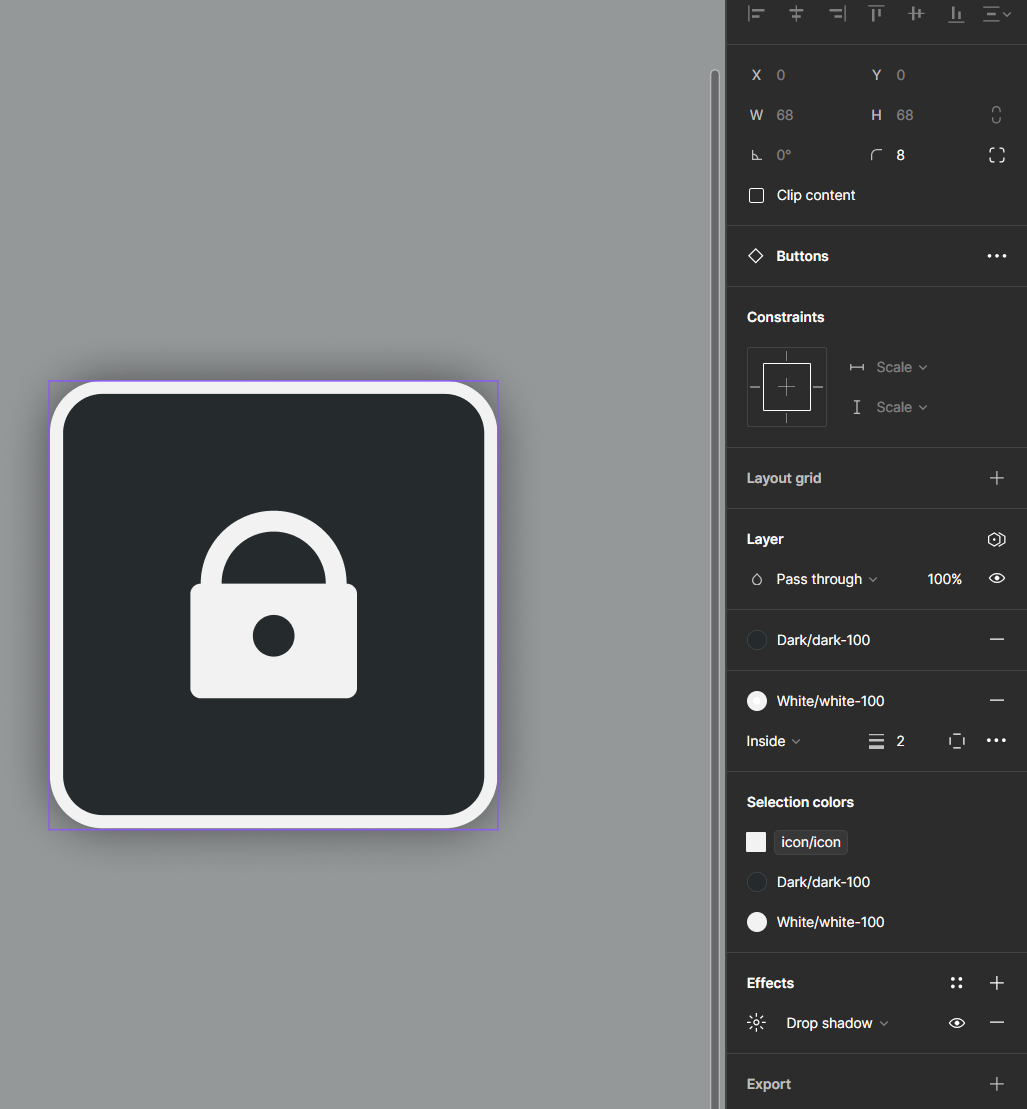Click the Buttons component name
The width and height of the screenshot is (1027, 1109).
click(802, 256)
